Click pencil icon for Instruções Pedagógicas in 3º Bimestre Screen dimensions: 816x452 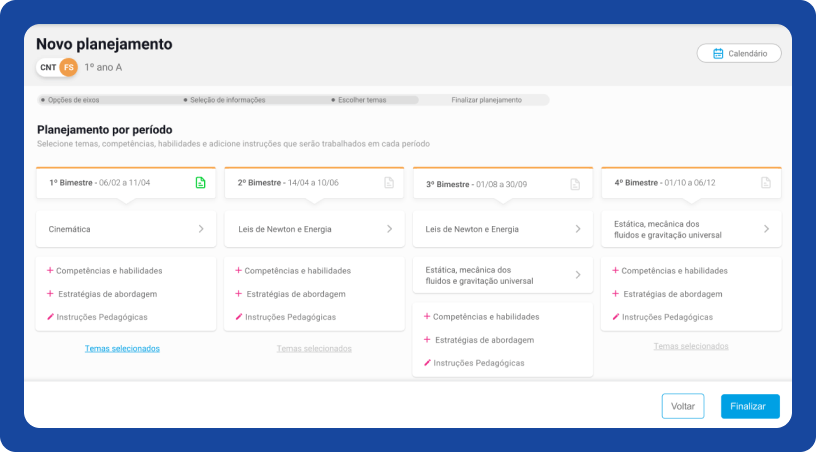[x=427, y=363]
